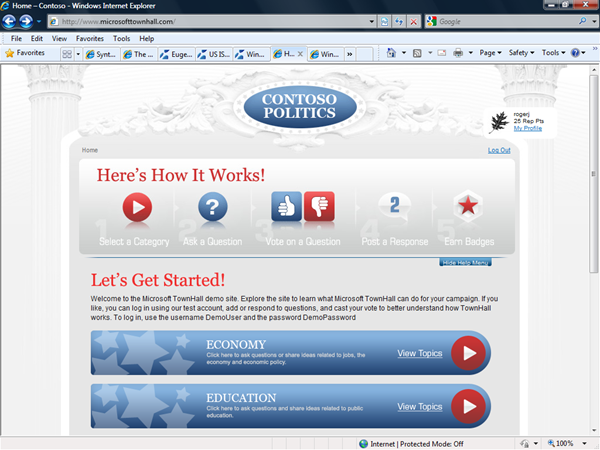
Task: Open the My Profile link
Action: pyautogui.click(x=528, y=128)
